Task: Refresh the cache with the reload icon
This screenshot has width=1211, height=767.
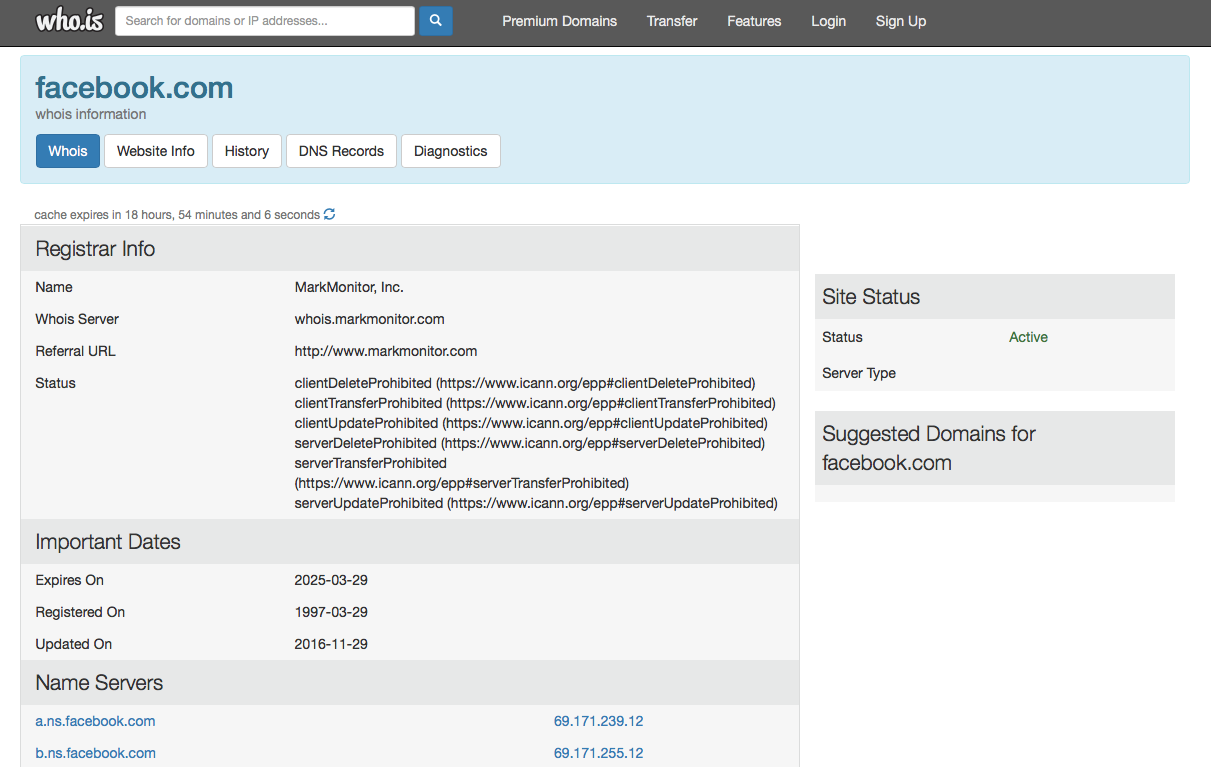Action: click(330, 214)
